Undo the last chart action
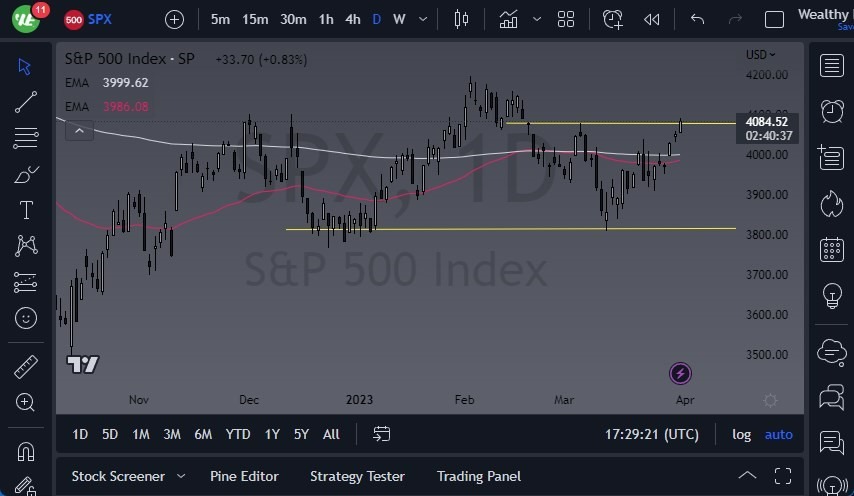This screenshot has width=854, height=496. tap(697, 20)
